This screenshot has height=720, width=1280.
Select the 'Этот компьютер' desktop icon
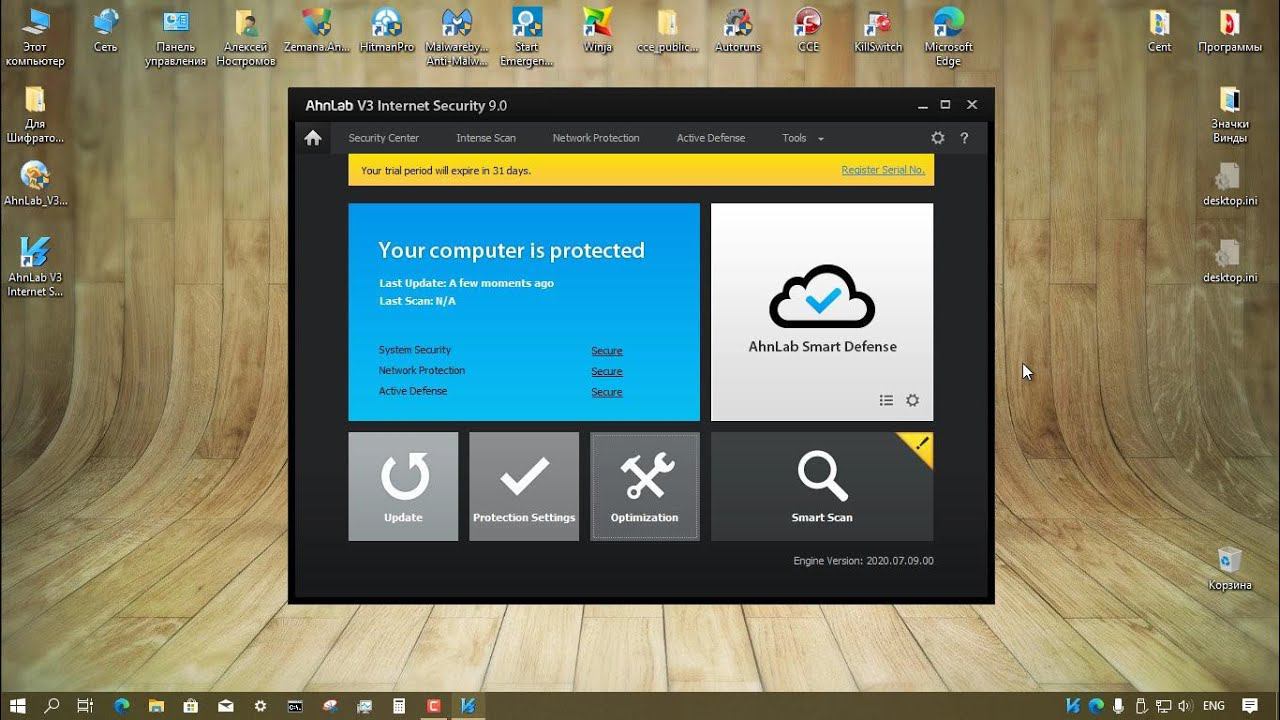pos(35,38)
